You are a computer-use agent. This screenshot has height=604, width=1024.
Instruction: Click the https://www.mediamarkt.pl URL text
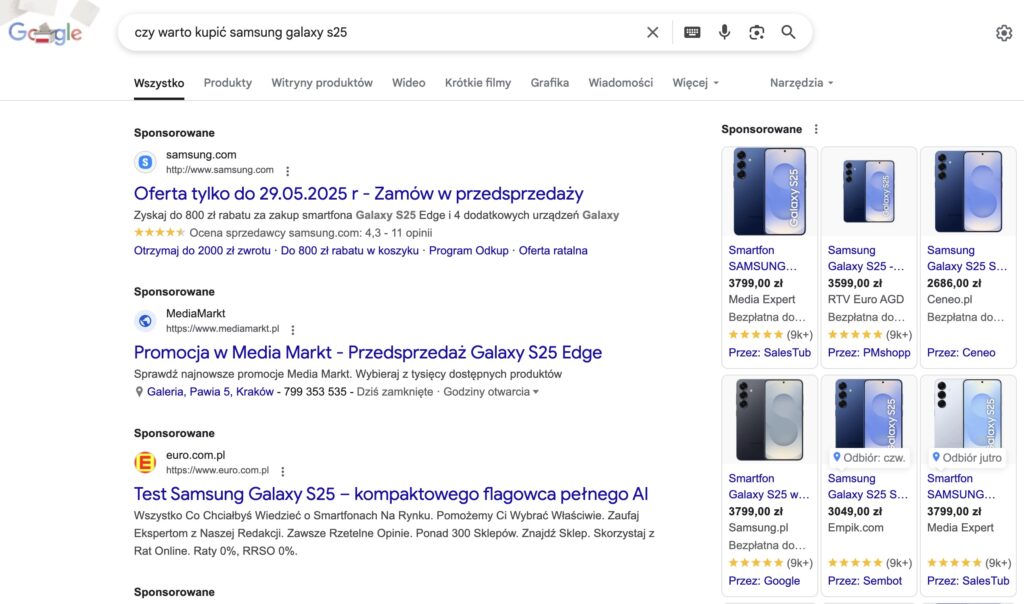pyautogui.click(x=222, y=329)
